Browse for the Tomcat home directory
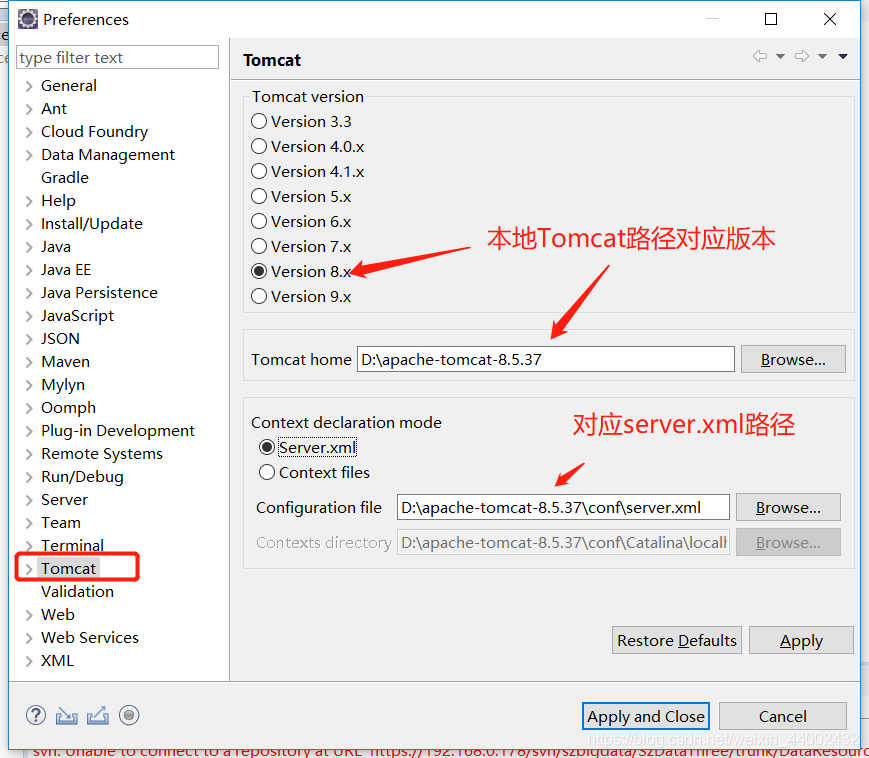 click(793, 359)
